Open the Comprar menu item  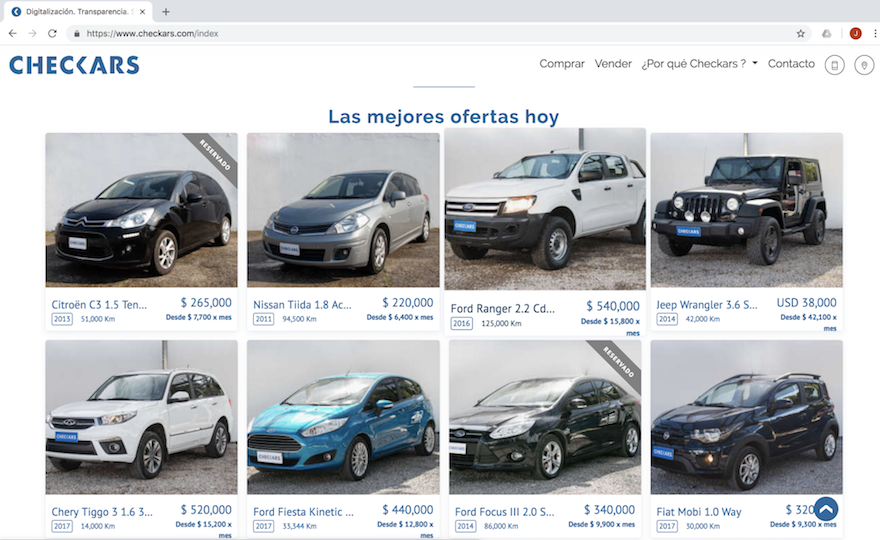[x=562, y=64]
